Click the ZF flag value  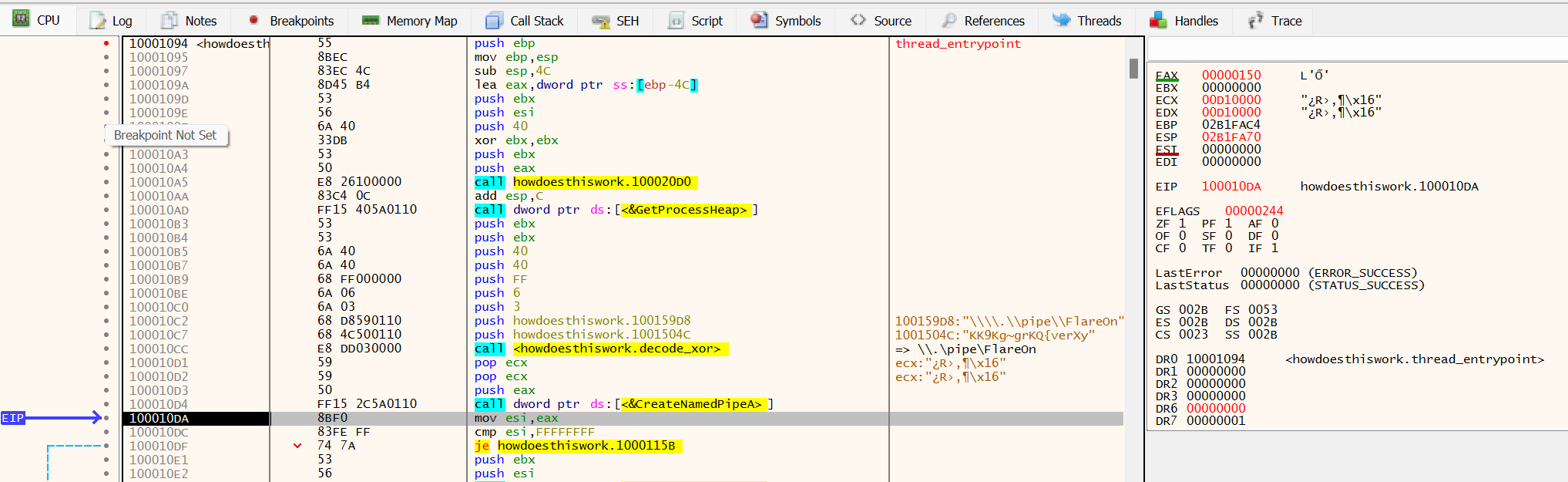[x=1182, y=224]
